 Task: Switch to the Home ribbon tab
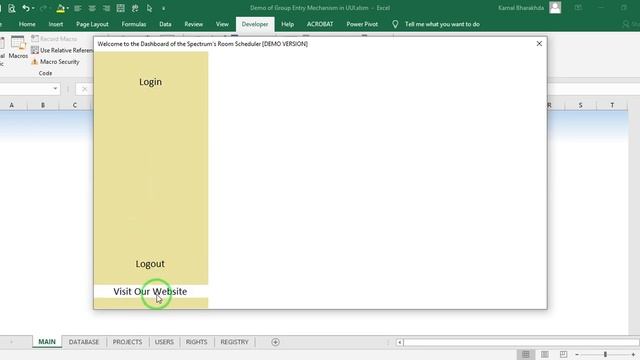[27, 24]
